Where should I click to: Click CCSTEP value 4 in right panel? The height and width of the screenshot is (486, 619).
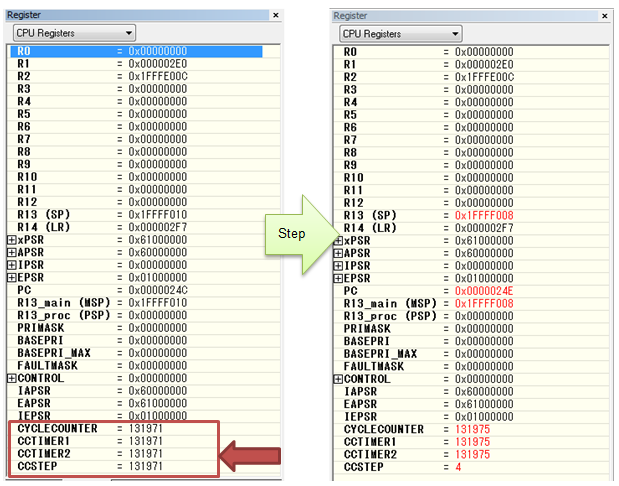pos(458,467)
